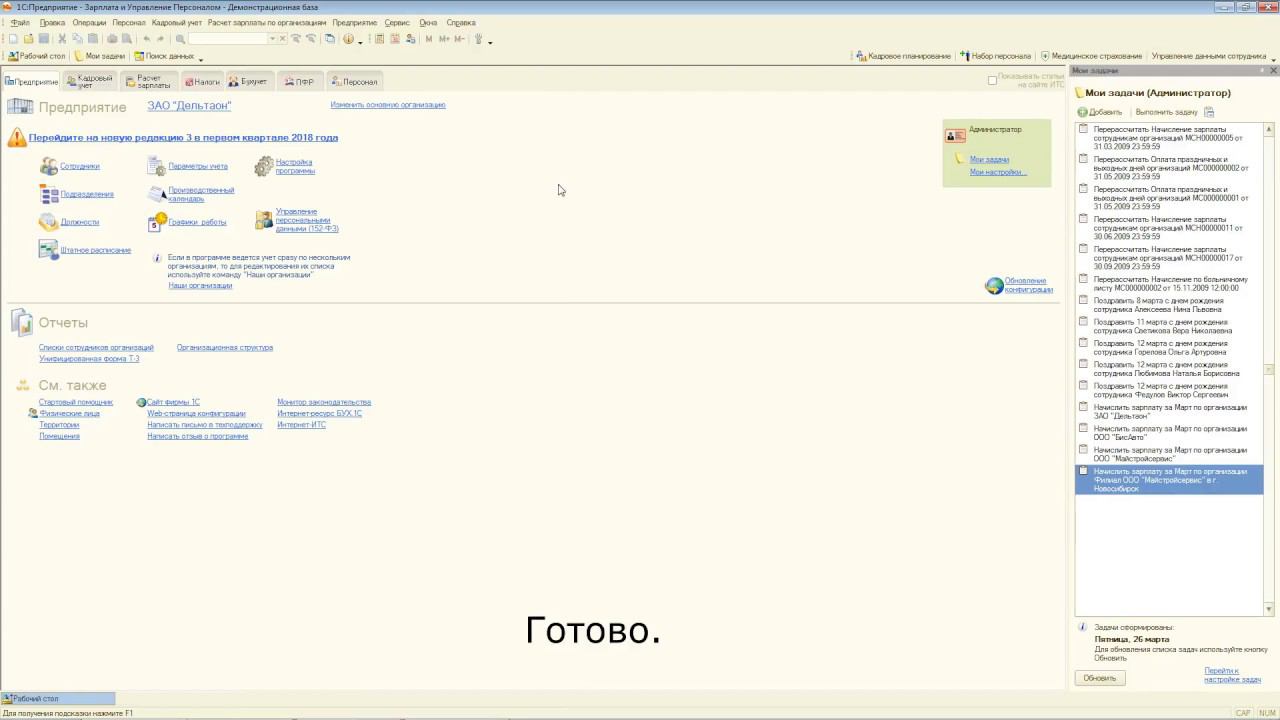Check March payroll task box for ЗАО "Дельтаон"
This screenshot has width=1280, height=720.
click(1083, 407)
